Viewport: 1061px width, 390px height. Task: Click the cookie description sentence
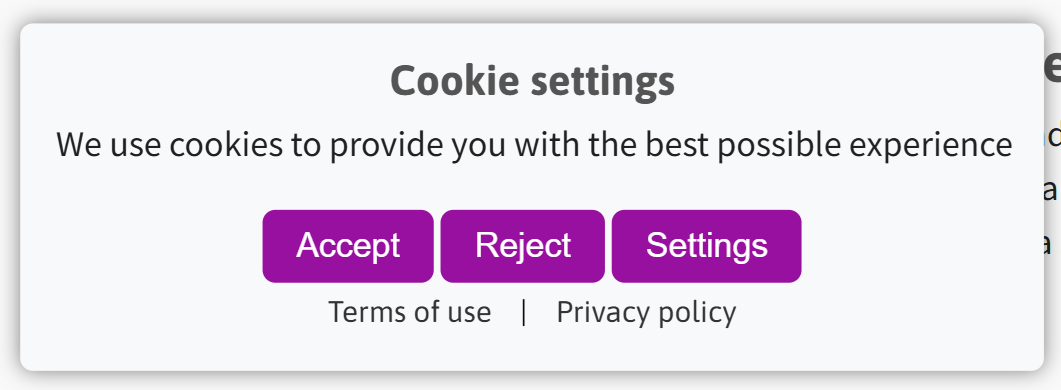534,144
